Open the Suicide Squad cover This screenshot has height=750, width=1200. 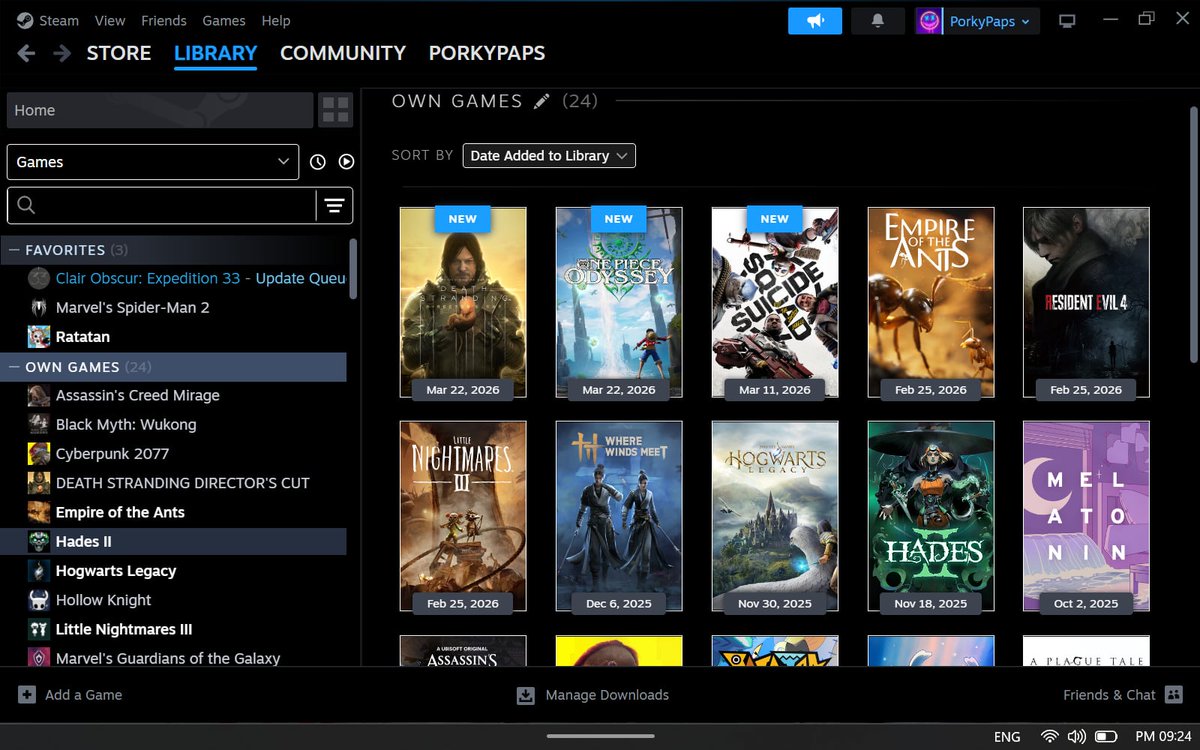click(775, 302)
